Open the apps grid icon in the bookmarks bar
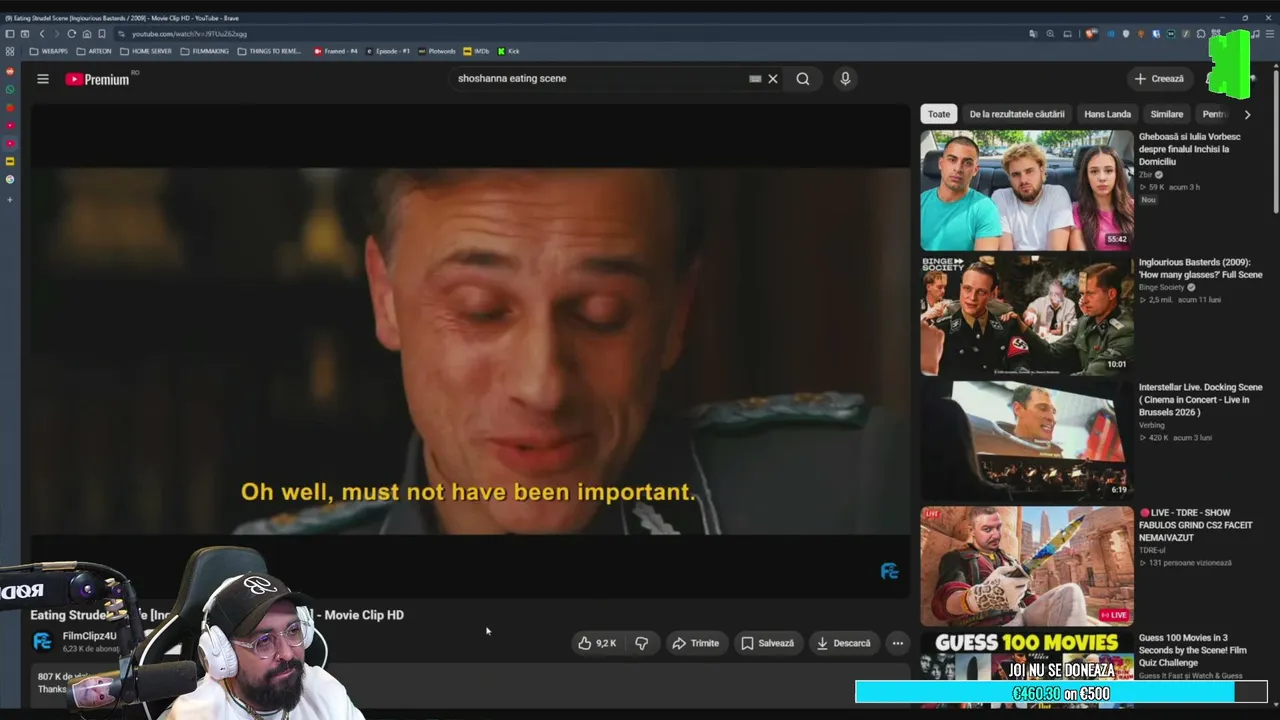Screen dimensions: 1280x720 click(10, 51)
